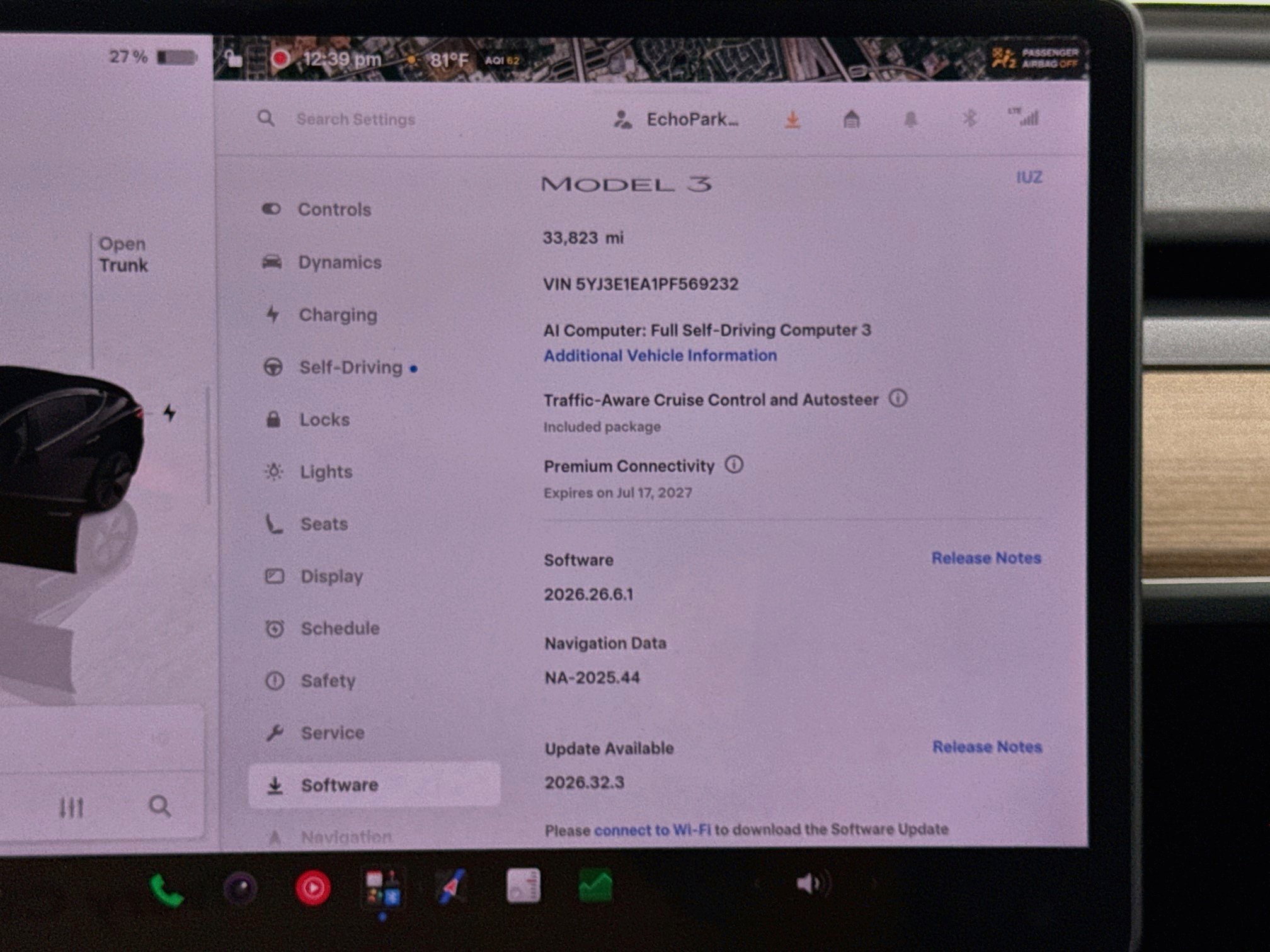Tap the 27 % battery percentage
Image resolution: width=1270 pixels, height=952 pixels.
tap(129, 57)
